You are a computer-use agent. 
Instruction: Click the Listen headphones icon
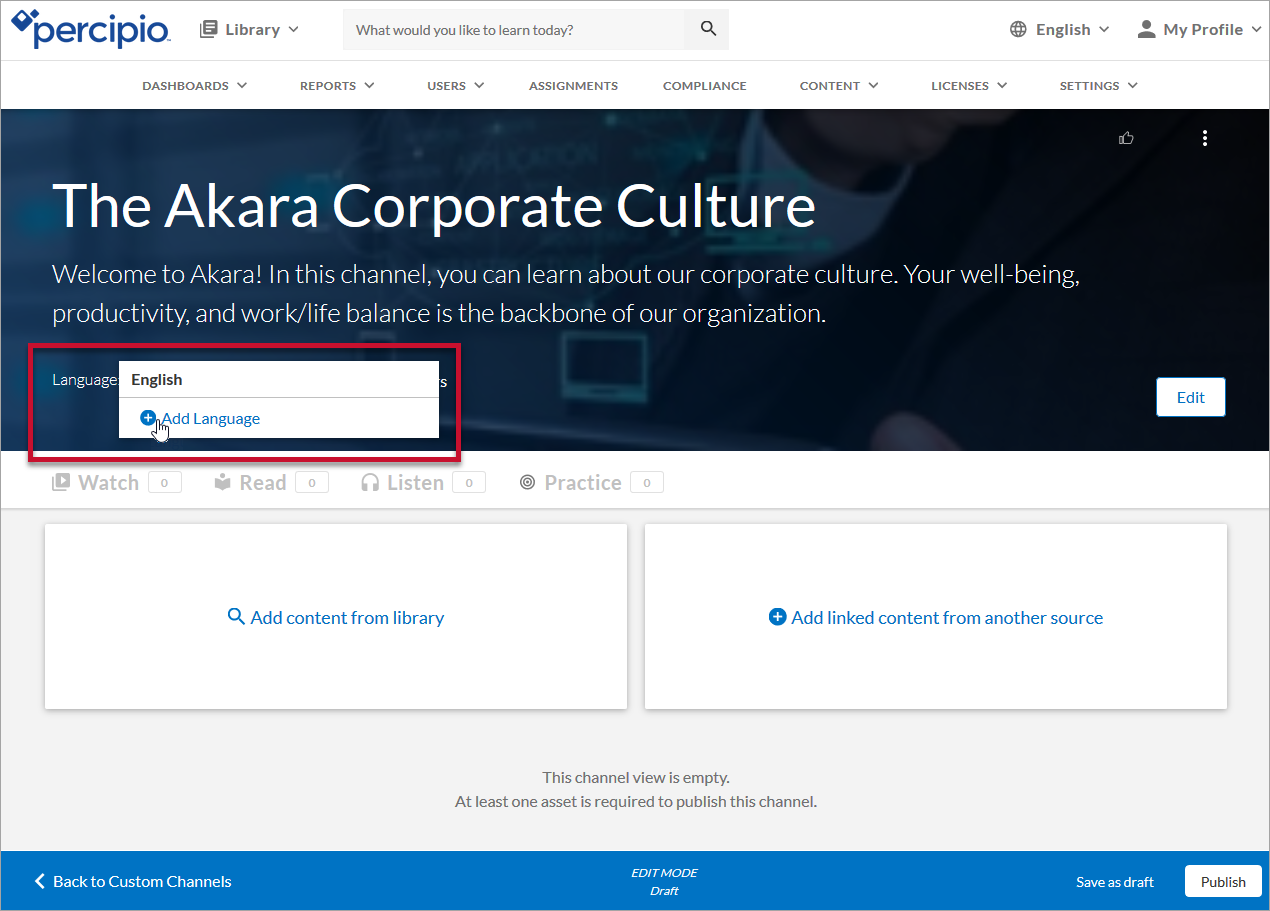coord(370,483)
